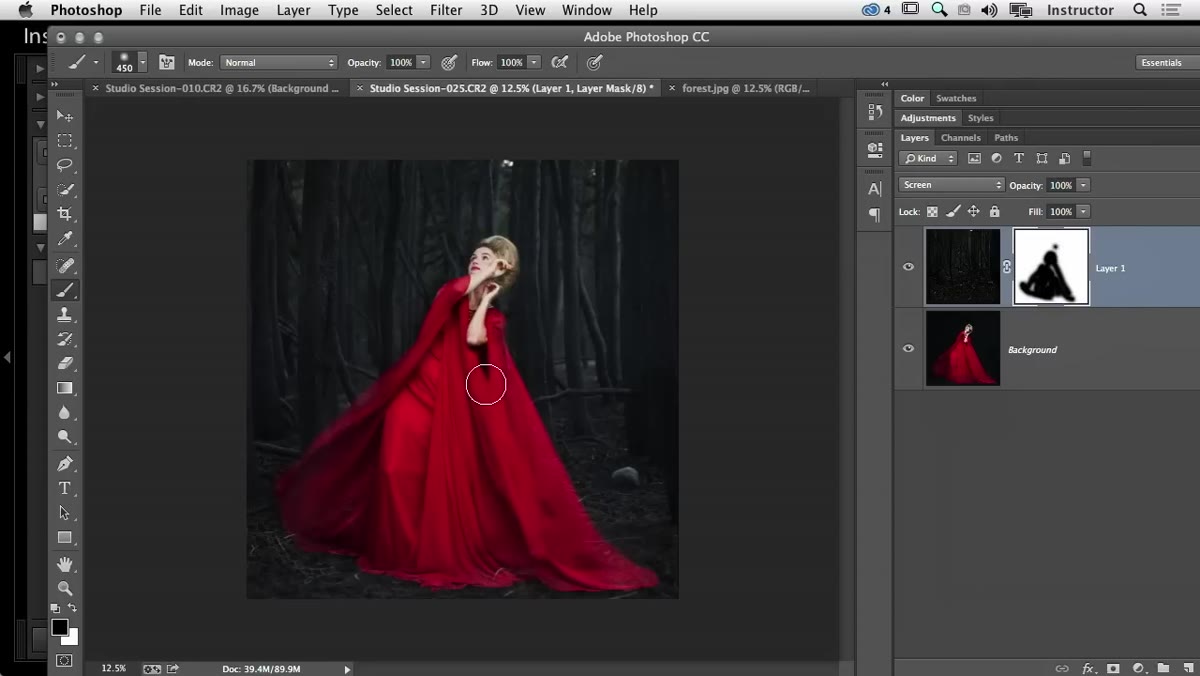The height and width of the screenshot is (676, 1200).
Task: Select the Dodge tool
Action: pyautogui.click(x=65, y=437)
